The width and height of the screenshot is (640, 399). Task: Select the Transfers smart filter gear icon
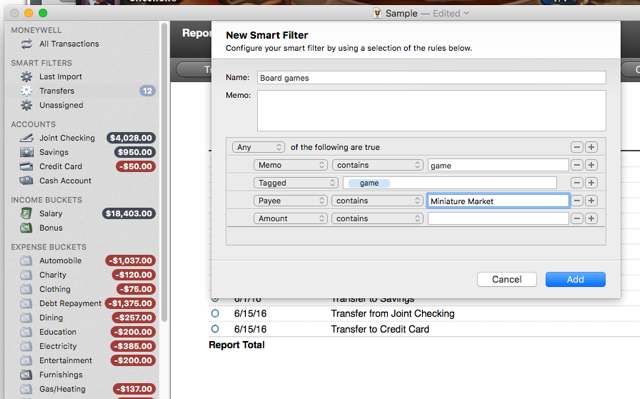[27, 91]
